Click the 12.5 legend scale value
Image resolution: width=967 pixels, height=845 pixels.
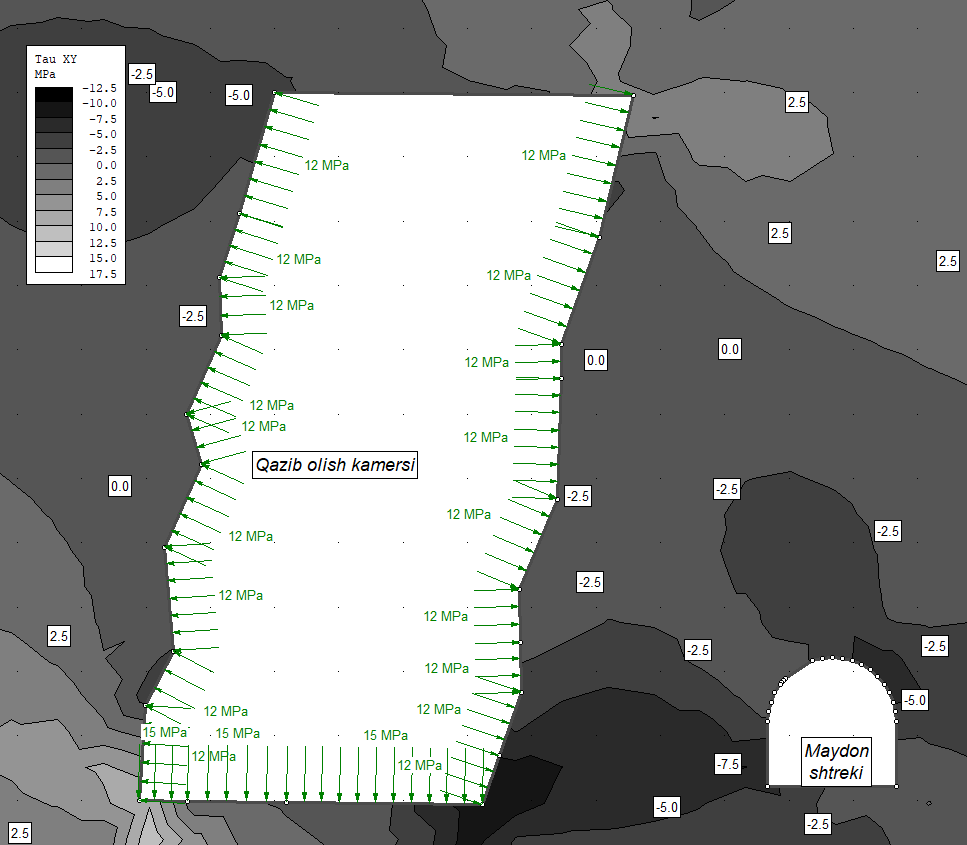102,243
